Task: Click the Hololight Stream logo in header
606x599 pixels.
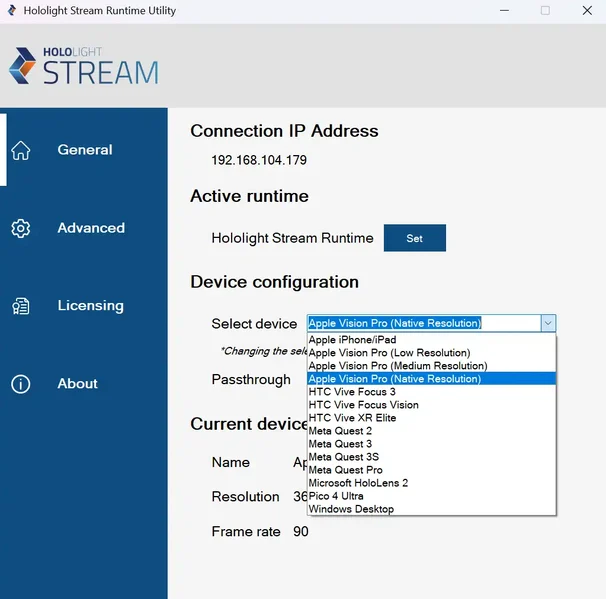Action: pyautogui.click(x=84, y=66)
